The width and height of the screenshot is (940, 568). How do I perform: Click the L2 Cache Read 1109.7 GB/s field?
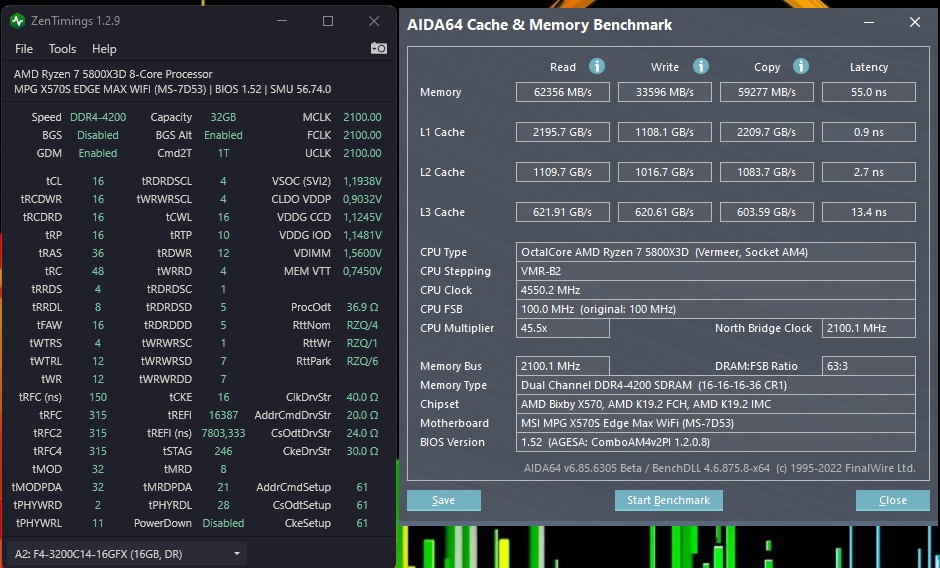coord(563,172)
